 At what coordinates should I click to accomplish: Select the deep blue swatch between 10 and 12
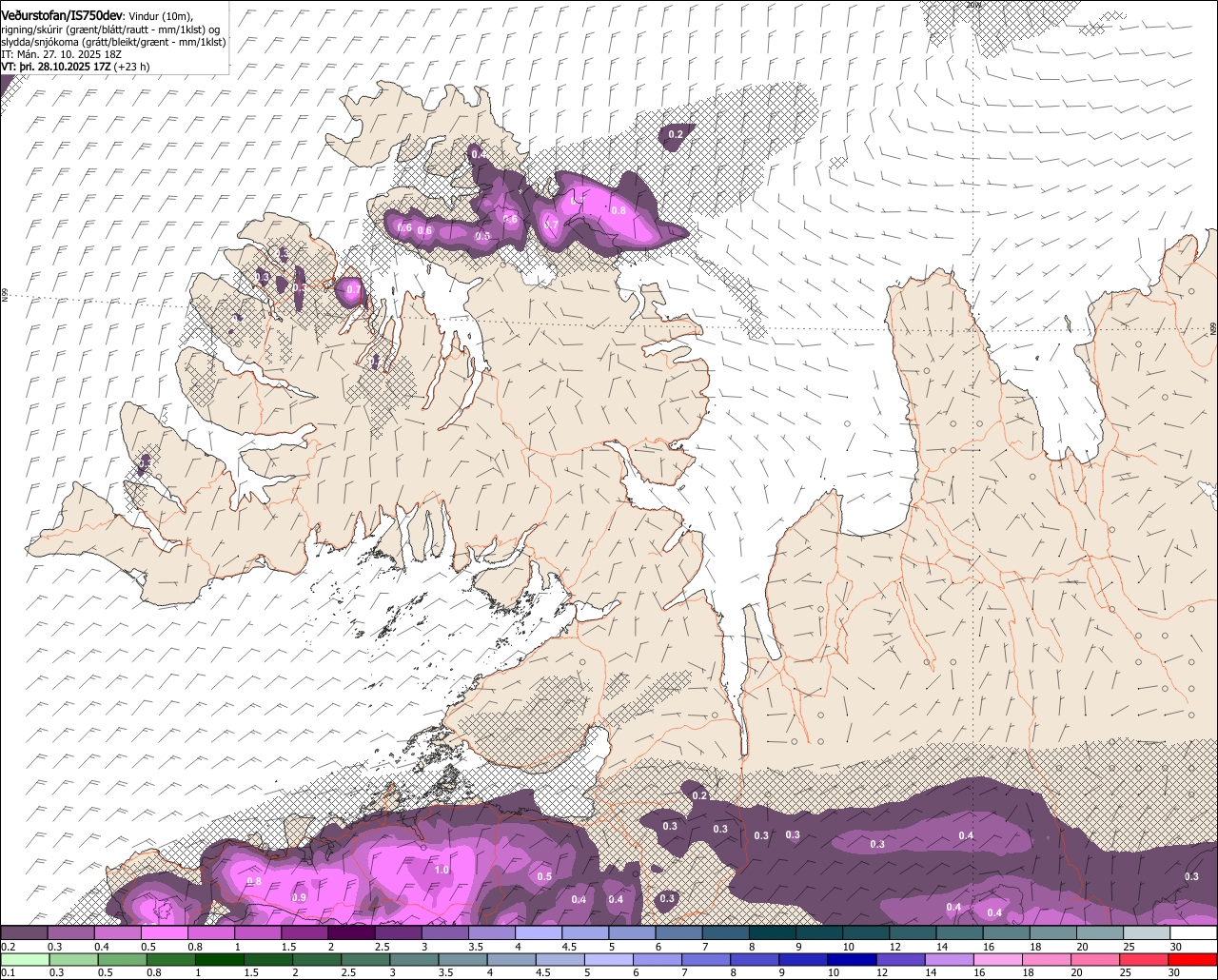coord(853,959)
